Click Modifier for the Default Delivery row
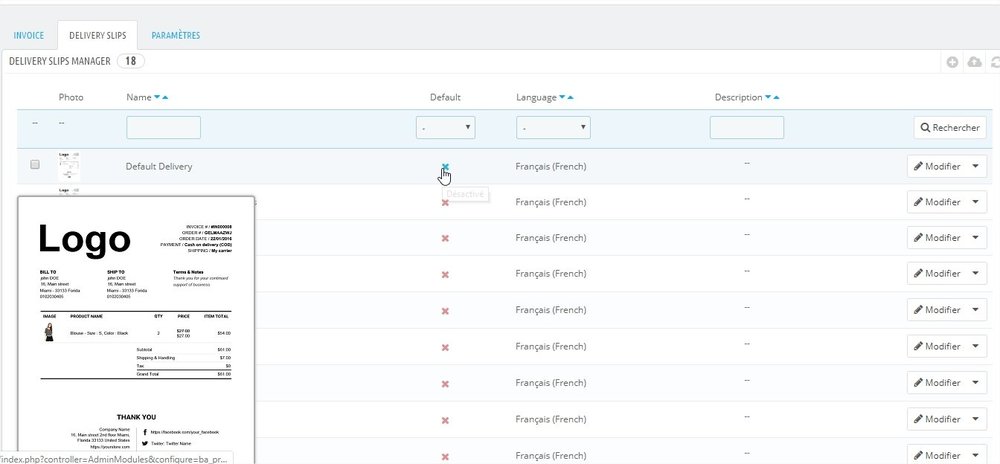This screenshot has height=464, width=1000. click(937, 166)
